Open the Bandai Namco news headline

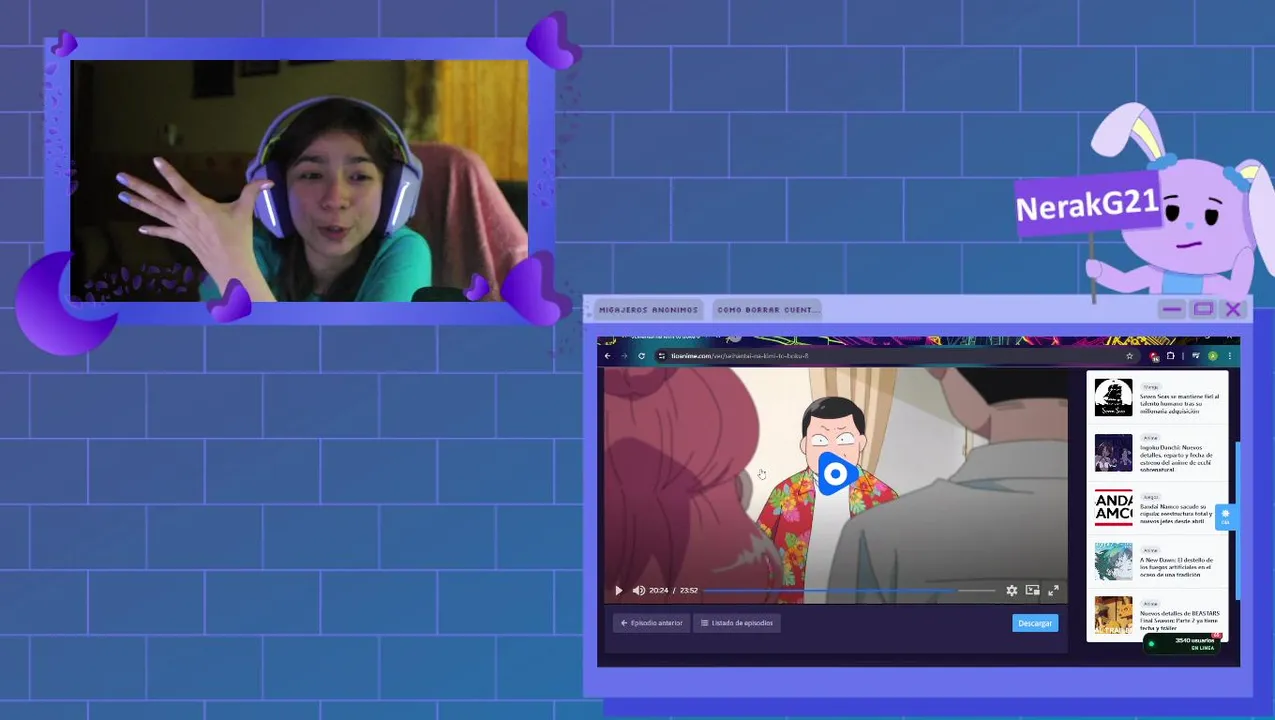click(1176, 513)
